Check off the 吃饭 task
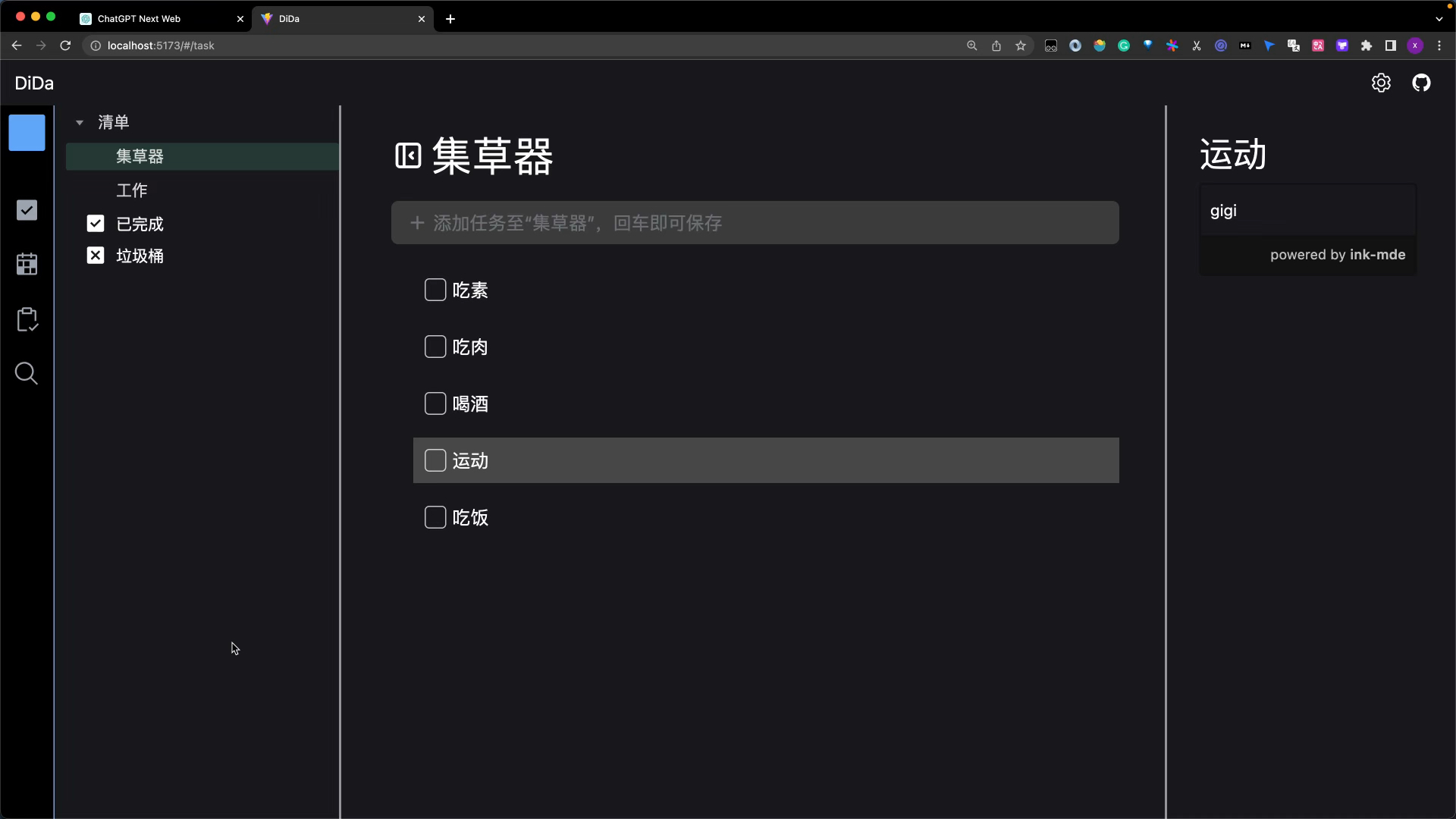The height and width of the screenshot is (819, 1456). coord(435,517)
